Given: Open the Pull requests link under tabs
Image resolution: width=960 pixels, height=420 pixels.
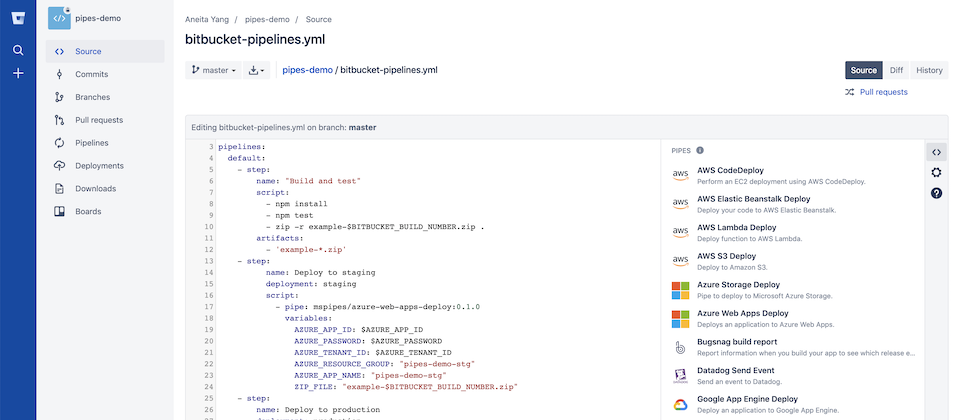Looking at the screenshot, I should pos(883,92).
